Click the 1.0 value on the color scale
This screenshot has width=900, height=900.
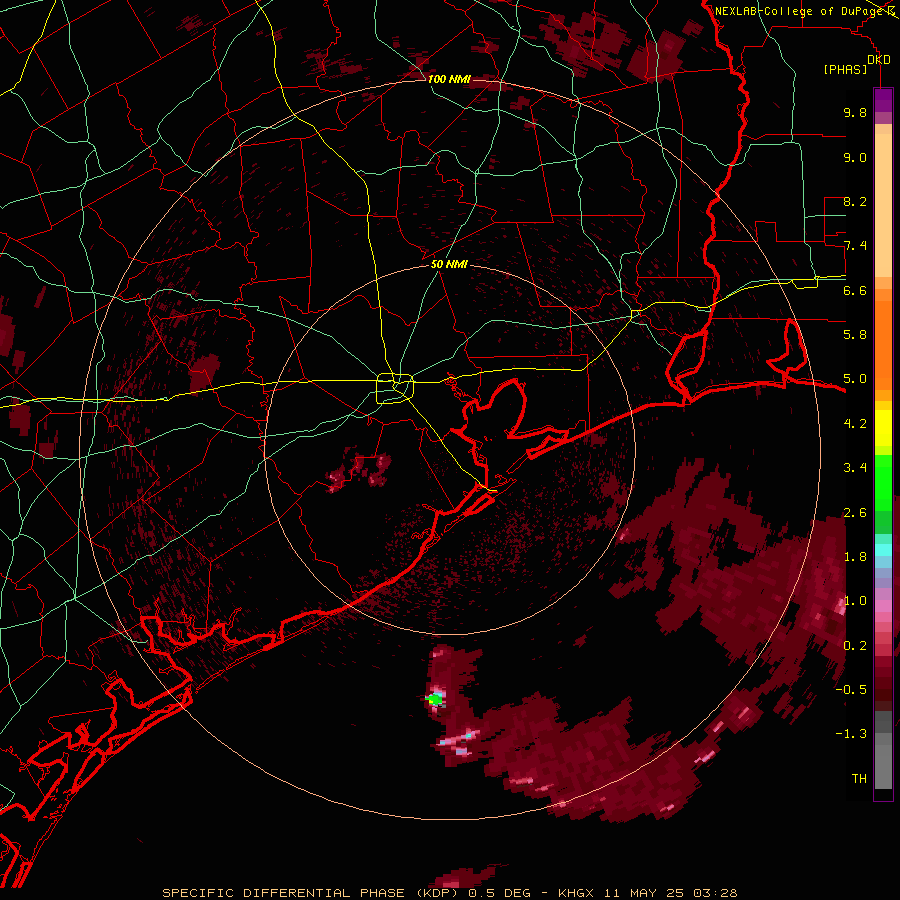pos(855,601)
